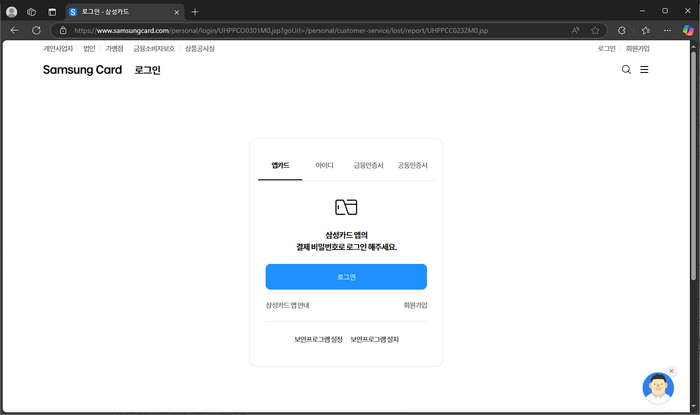This screenshot has height=415, width=700.
Task: Open the Read aloud icon in address bar
Action: pyautogui.click(x=575, y=30)
